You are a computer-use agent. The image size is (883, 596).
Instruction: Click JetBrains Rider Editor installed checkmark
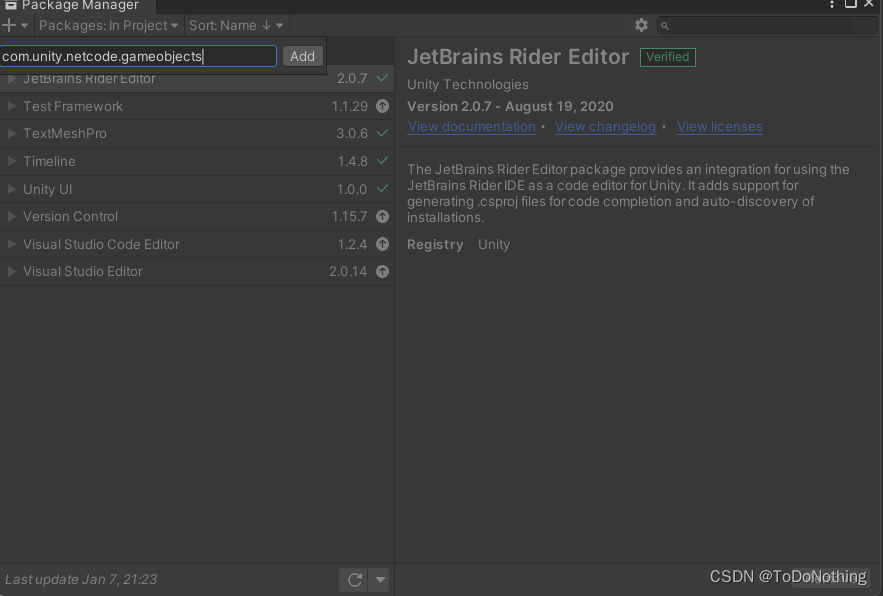(x=382, y=78)
